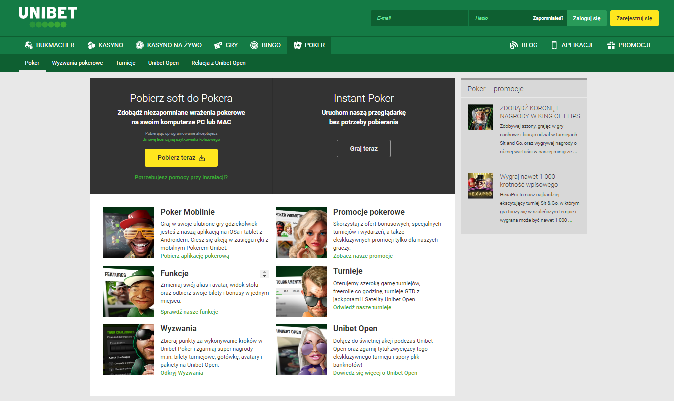Open the Blog menu item
The image size is (674, 401).
coord(524,45)
